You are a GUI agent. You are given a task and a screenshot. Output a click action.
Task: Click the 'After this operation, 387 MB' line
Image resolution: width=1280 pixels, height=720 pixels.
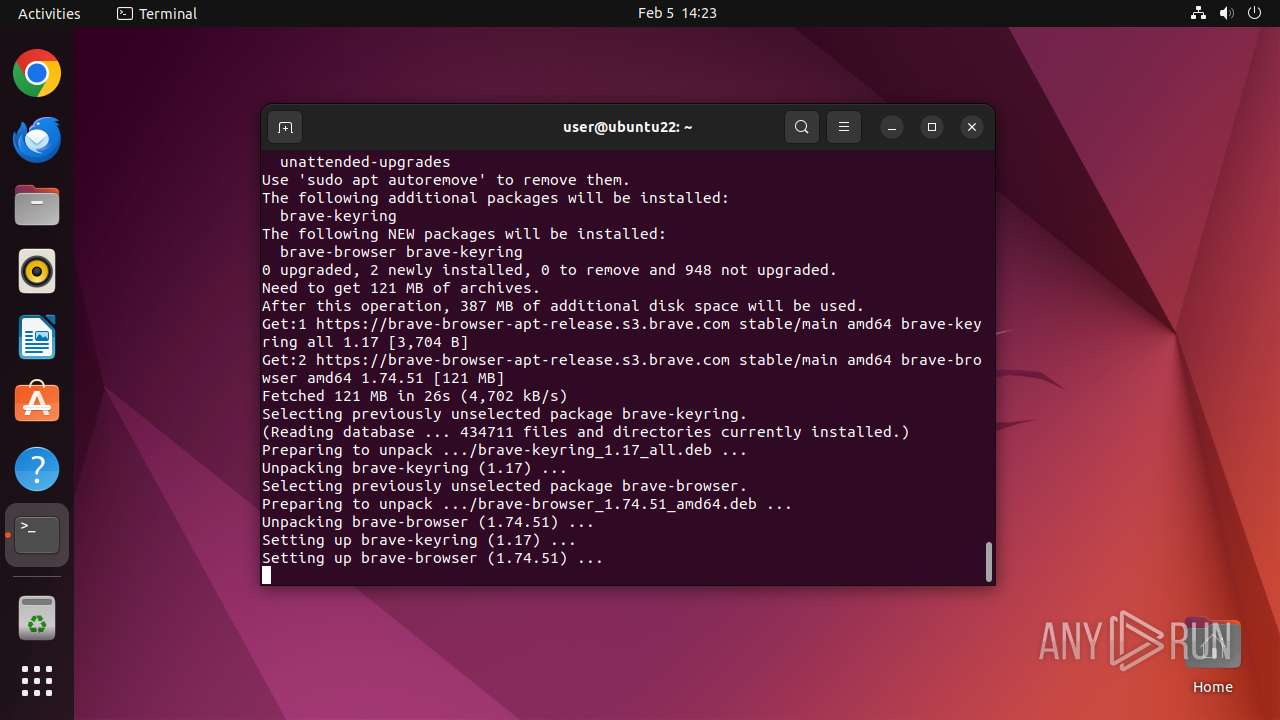(563, 306)
